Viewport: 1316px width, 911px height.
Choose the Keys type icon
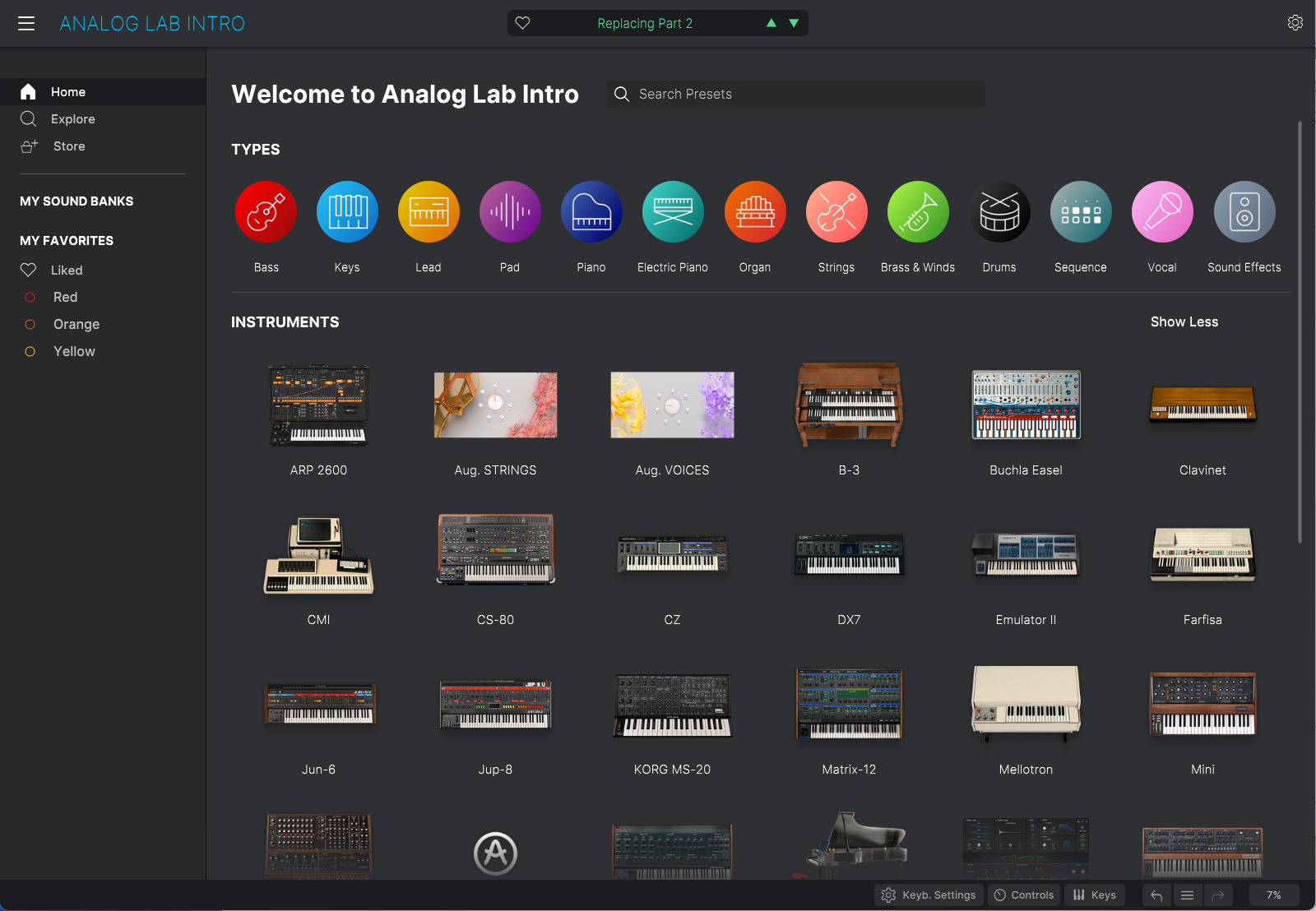tap(347, 212)
